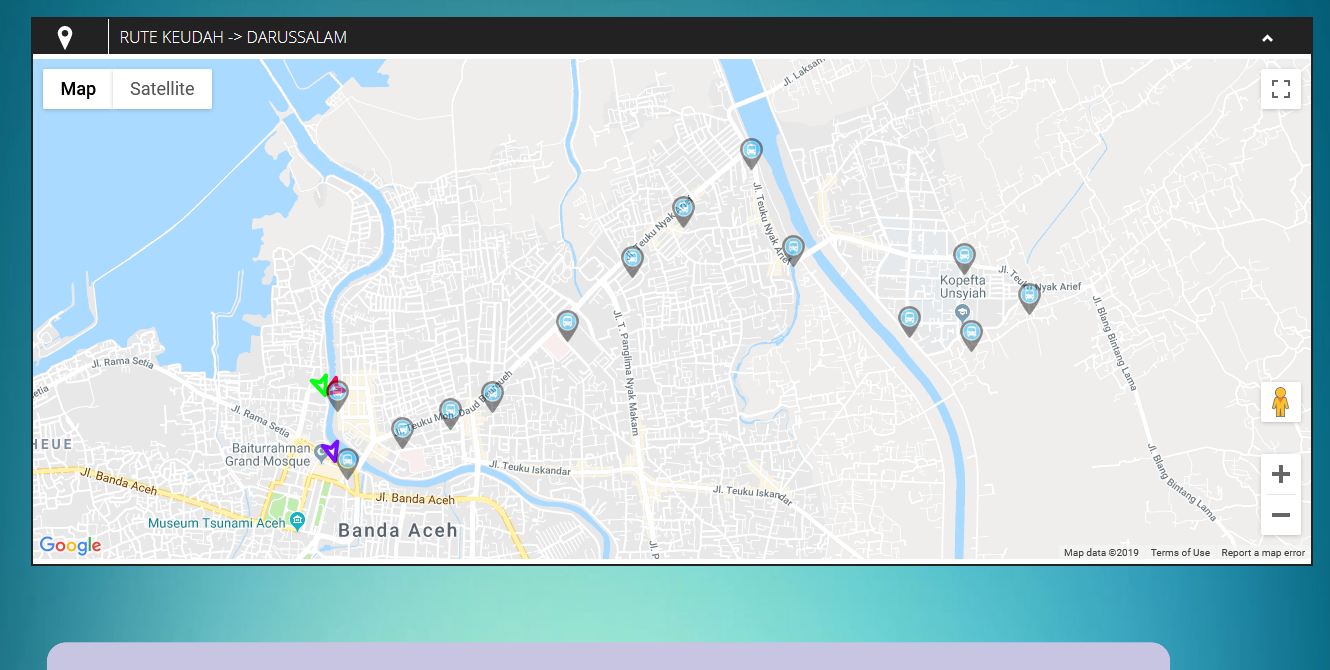The height and width of the screenshot is (670, 1330).
Task: Click the Rute Keudah -> Darussalam title
Action: point(233,38)
